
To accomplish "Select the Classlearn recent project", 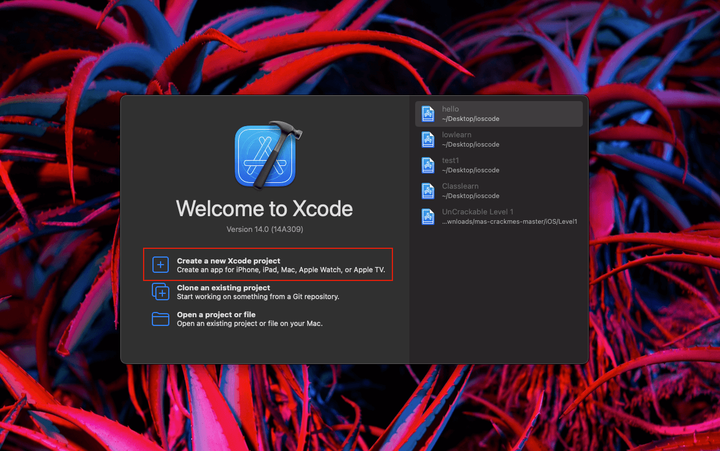I will [499, 191].
